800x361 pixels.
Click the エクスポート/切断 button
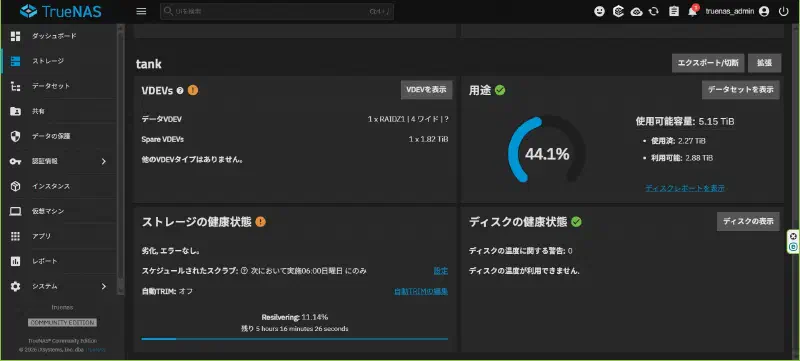[x=708, y=63]
